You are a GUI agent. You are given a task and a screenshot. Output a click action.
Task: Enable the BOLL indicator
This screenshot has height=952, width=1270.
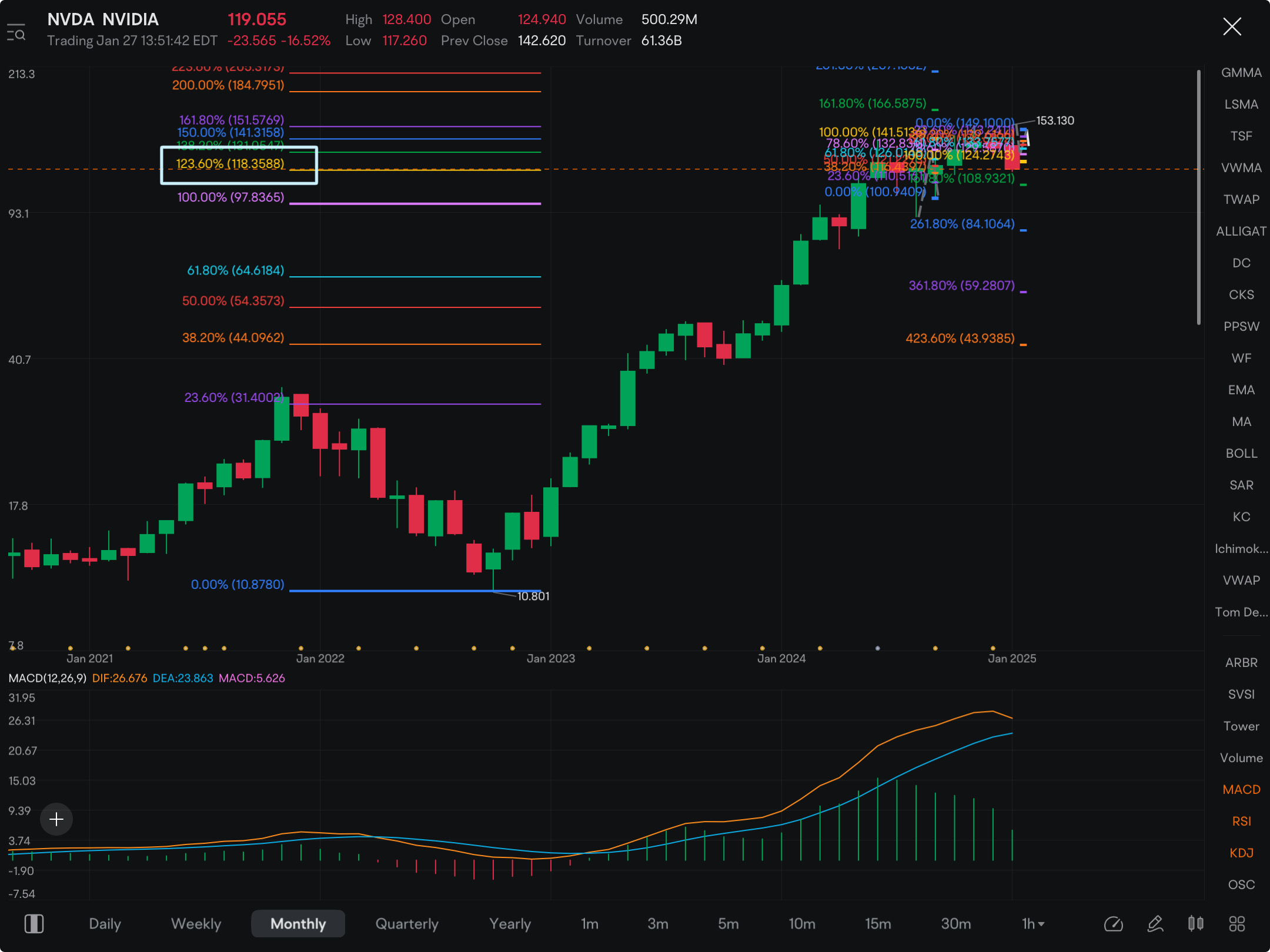(1241, 454)
